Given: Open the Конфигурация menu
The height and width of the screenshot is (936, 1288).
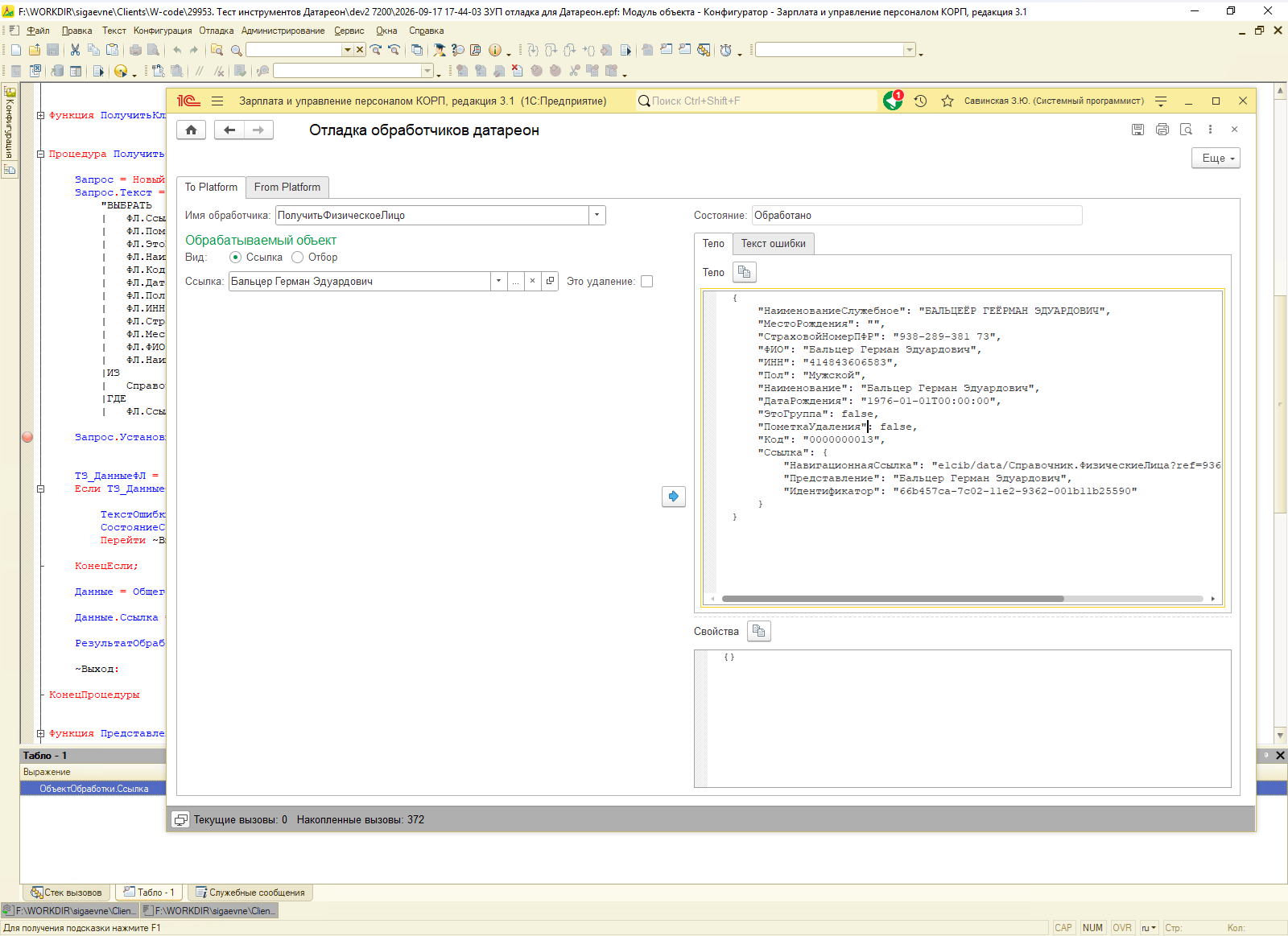Looking at the screenshot, I should pos(163,31).
